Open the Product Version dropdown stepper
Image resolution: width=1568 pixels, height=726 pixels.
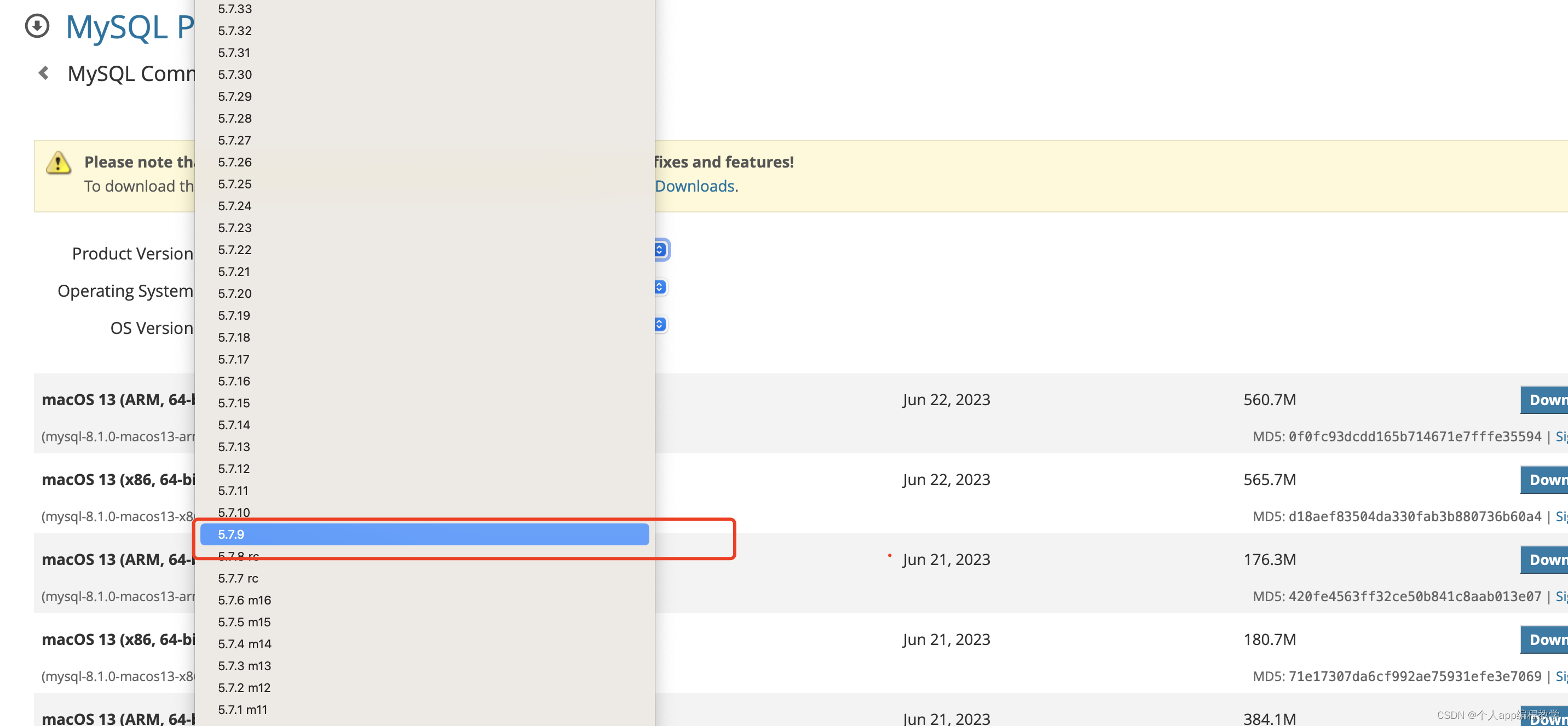pyautogui.click(x=660, y=250)
